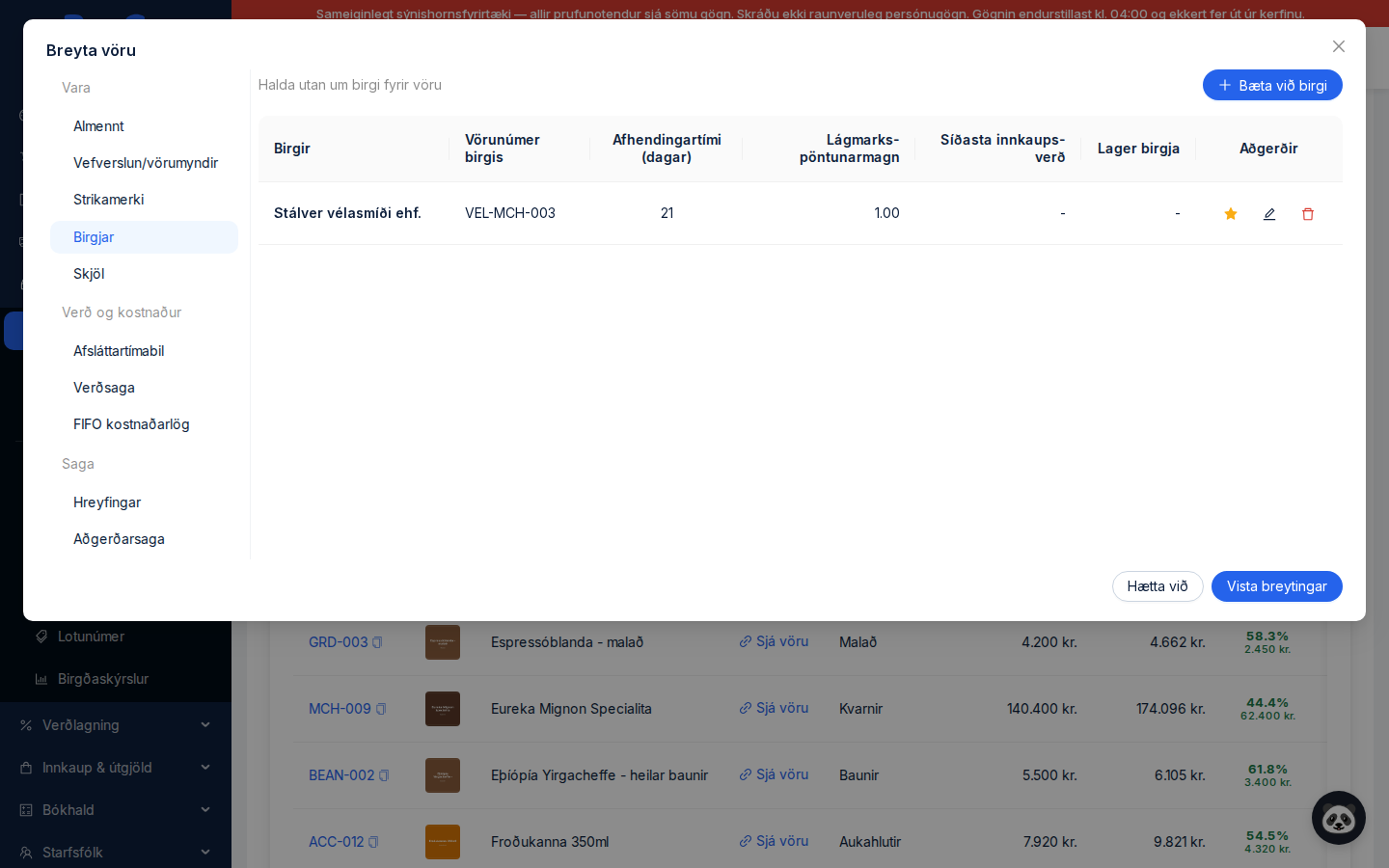Image resolution: width=1389 pixels, height=868 pixels.
Task: Close the Breyta vöru dialog
Action: pyautogui.click(x=1339, y=46)
